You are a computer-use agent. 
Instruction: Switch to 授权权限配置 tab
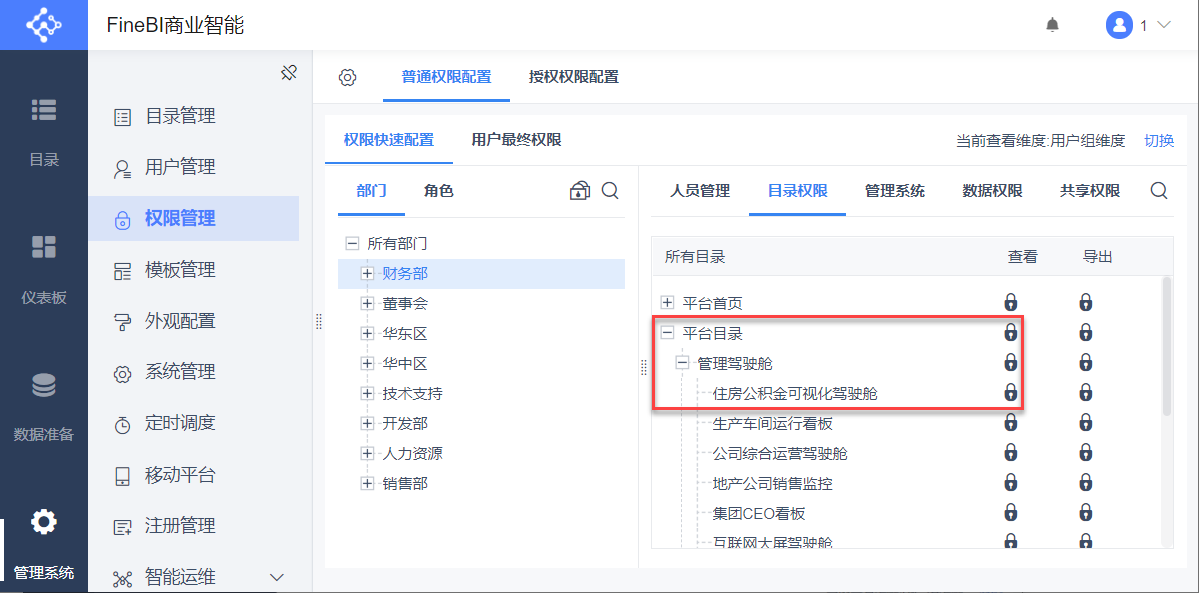(574, 77)
